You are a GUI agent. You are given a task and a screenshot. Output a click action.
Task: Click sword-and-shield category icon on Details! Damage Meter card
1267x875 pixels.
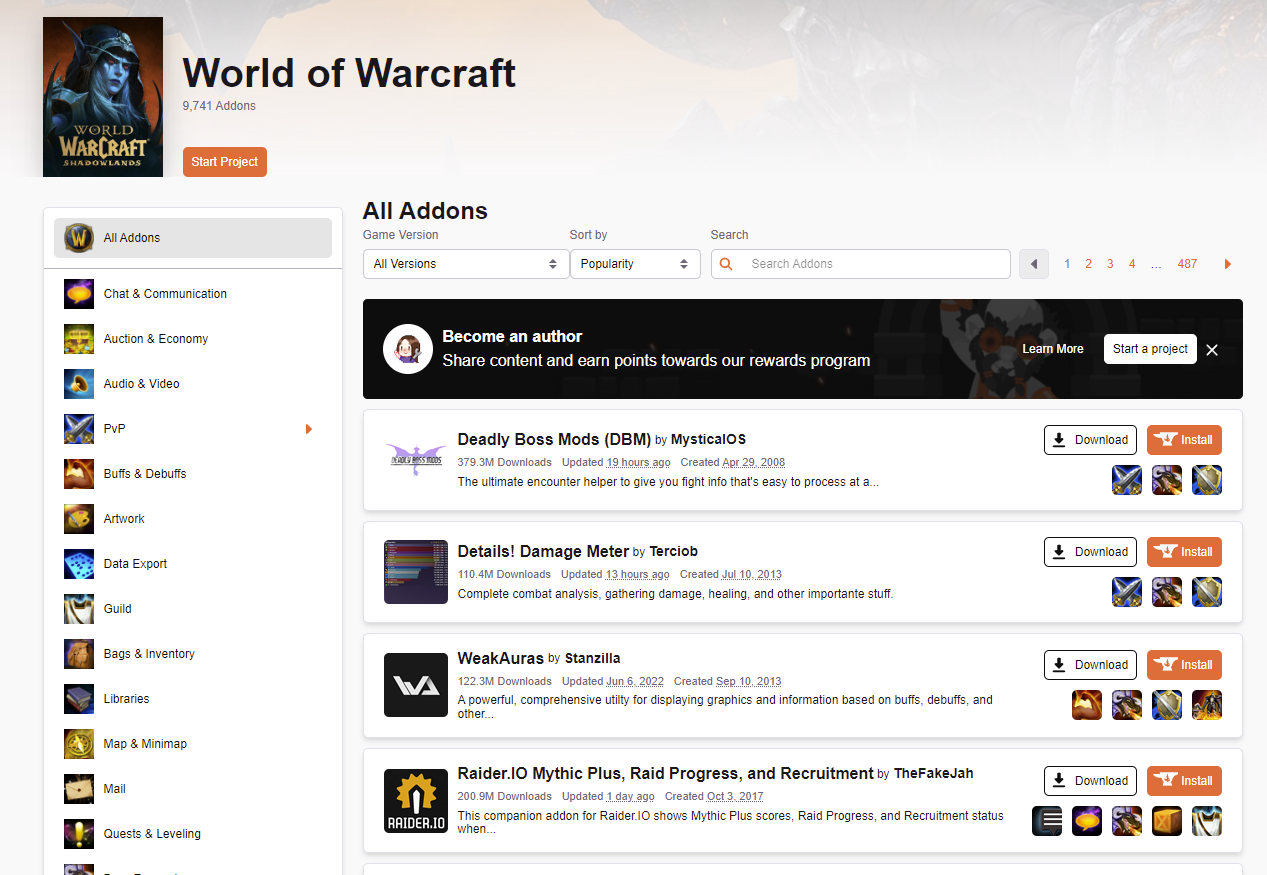[x=1207, y=592]
